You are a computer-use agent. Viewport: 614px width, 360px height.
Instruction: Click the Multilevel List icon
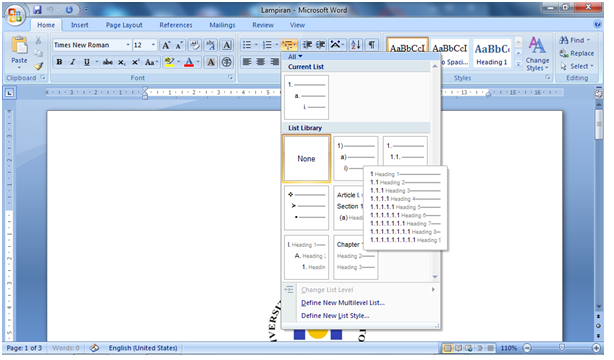tap(288, 45)
